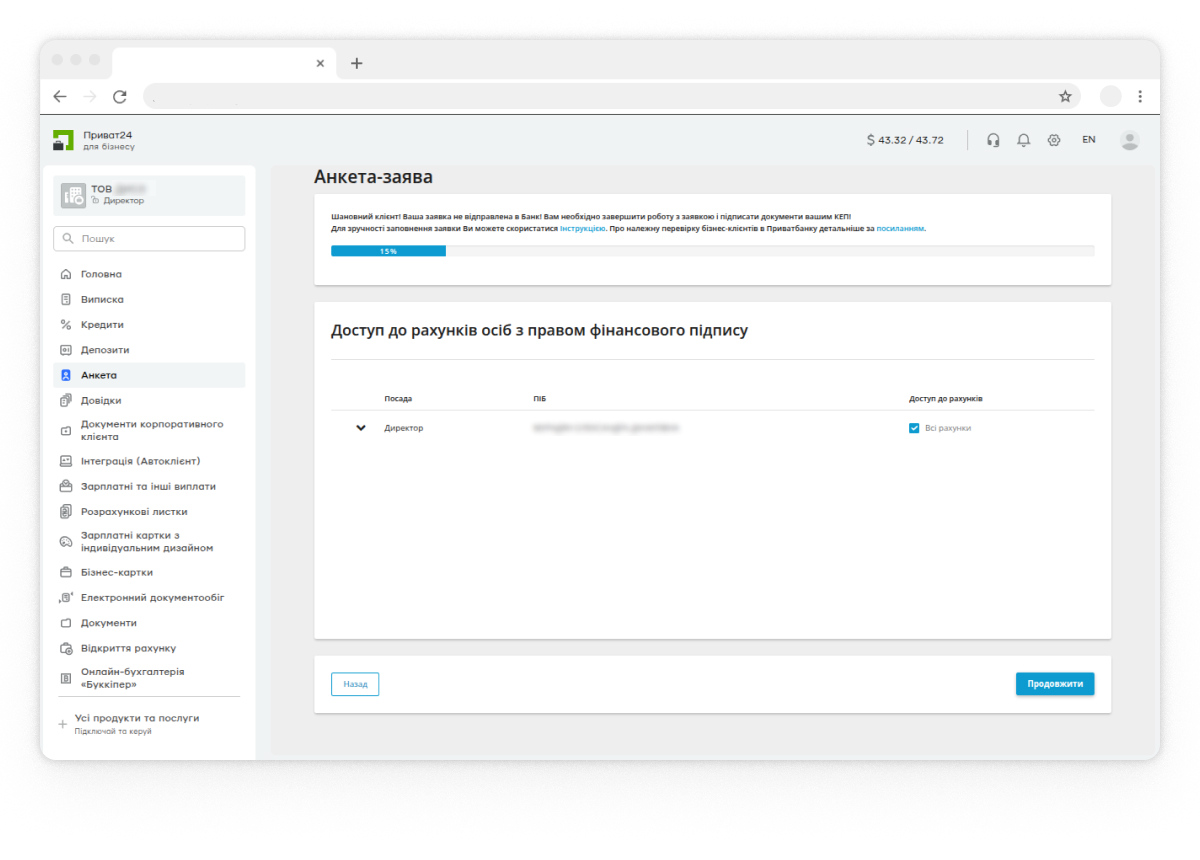Go to Депозити menu item
Image resolution: width=1200 pixels, height=860 pixels.
(105, 350)
